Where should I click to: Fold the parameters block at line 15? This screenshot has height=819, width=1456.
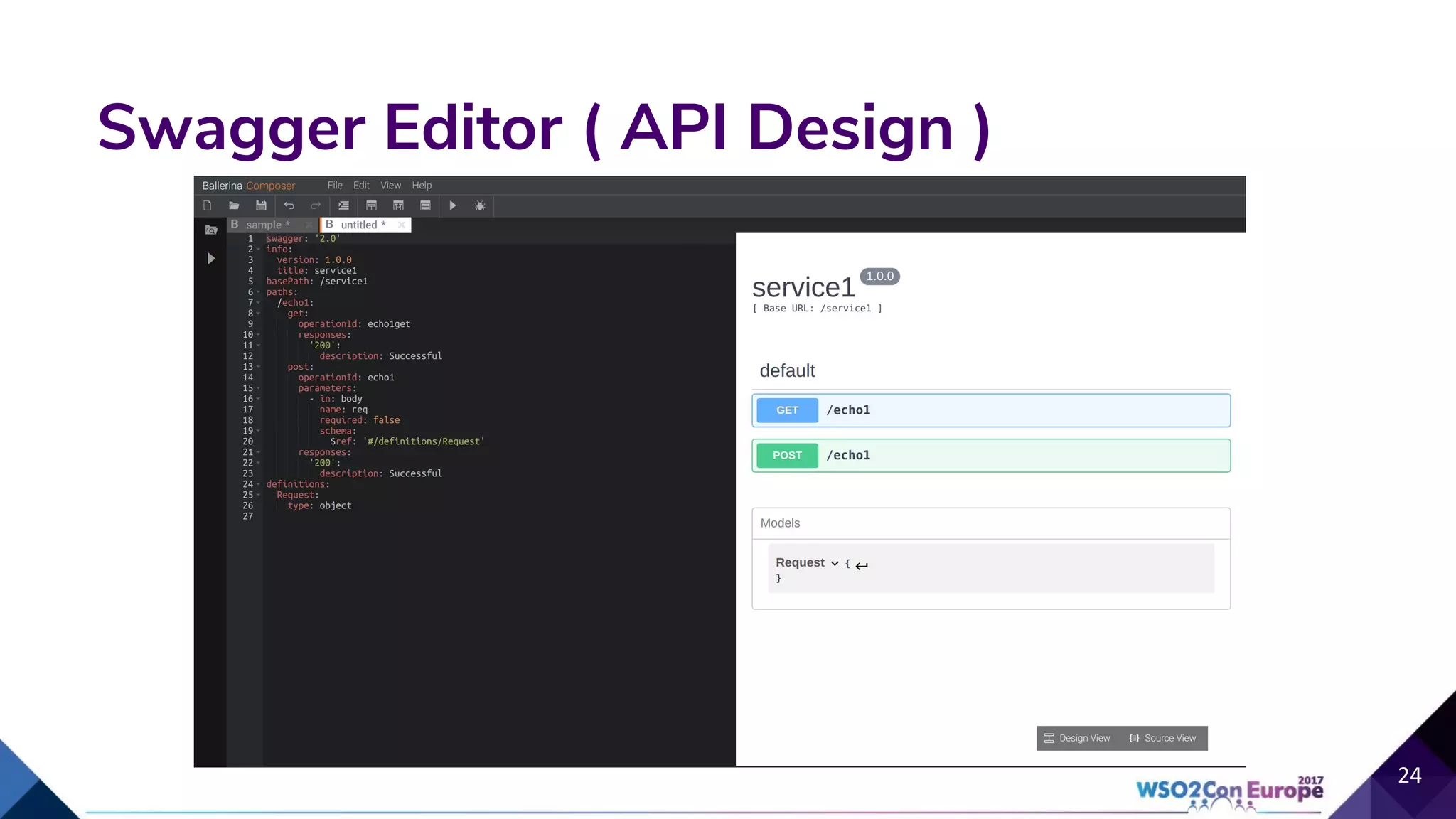tap(258, 388)
